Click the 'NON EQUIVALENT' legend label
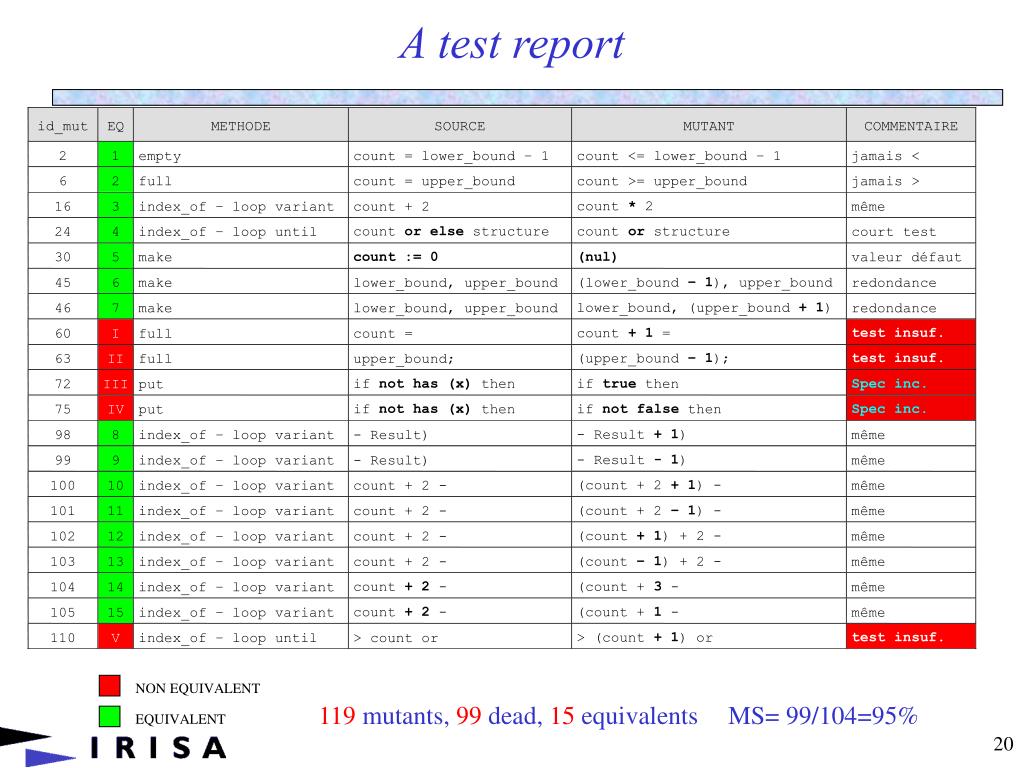The image size is (1024, 768). (198, 688)
